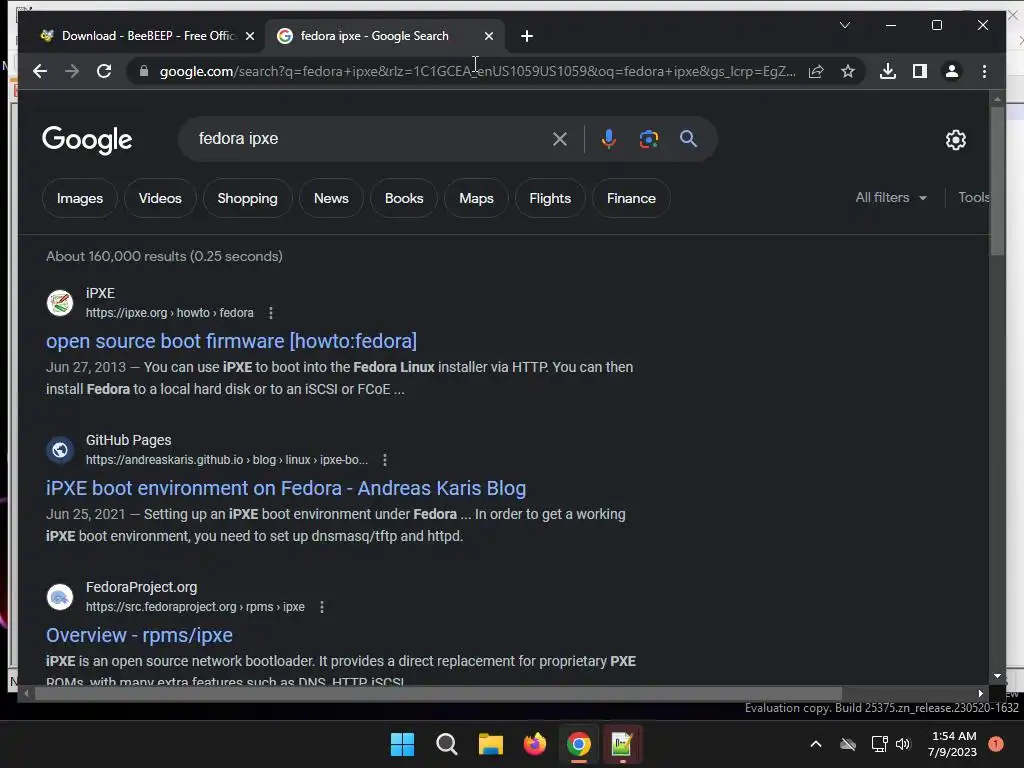Open Google quick settings gear

(x=955, y=139)
